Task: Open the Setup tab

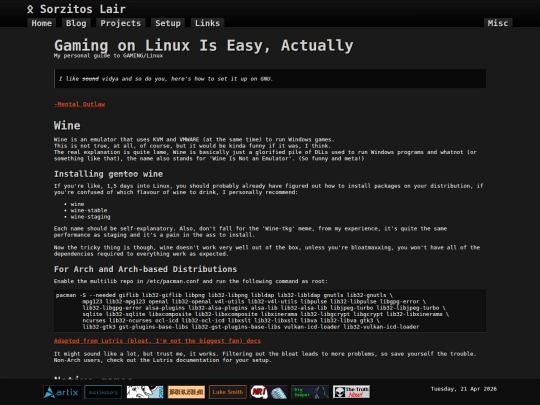Action: tap(168, 23)
